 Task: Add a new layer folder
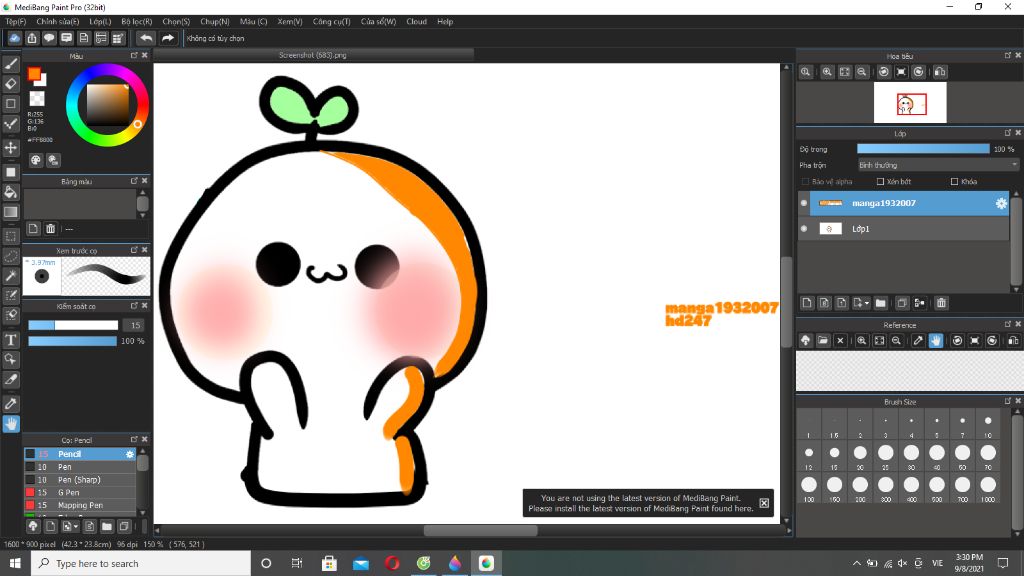[x=880, y=303]
